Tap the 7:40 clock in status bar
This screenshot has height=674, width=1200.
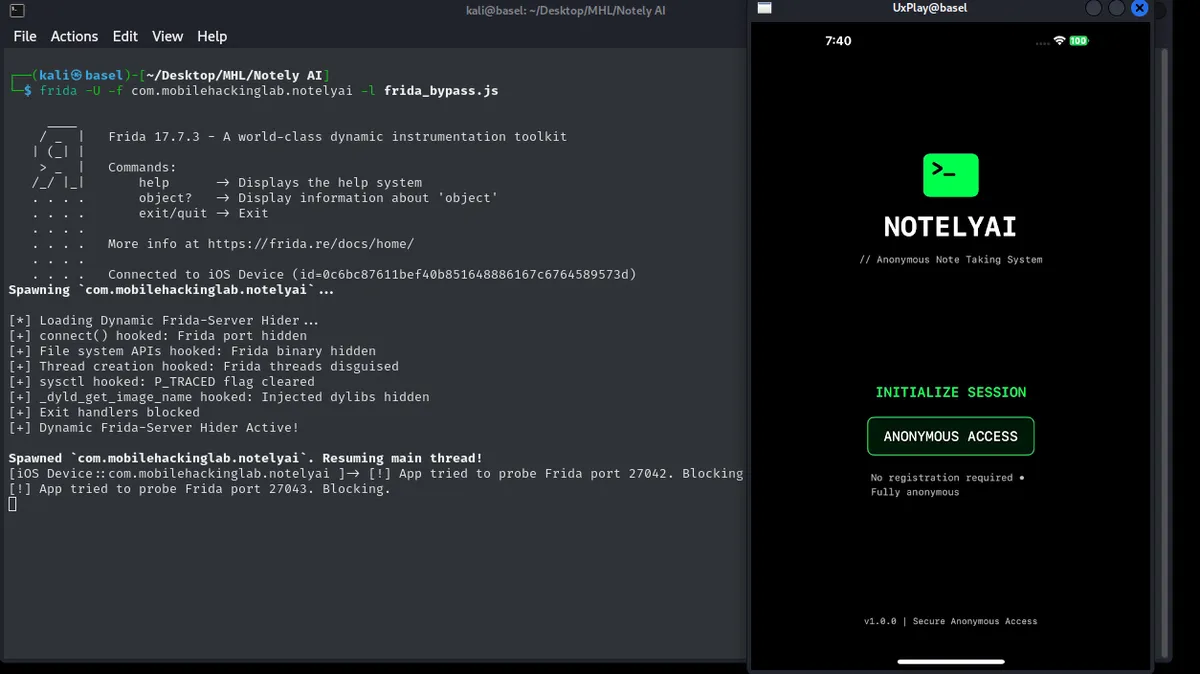coord(838,41)
